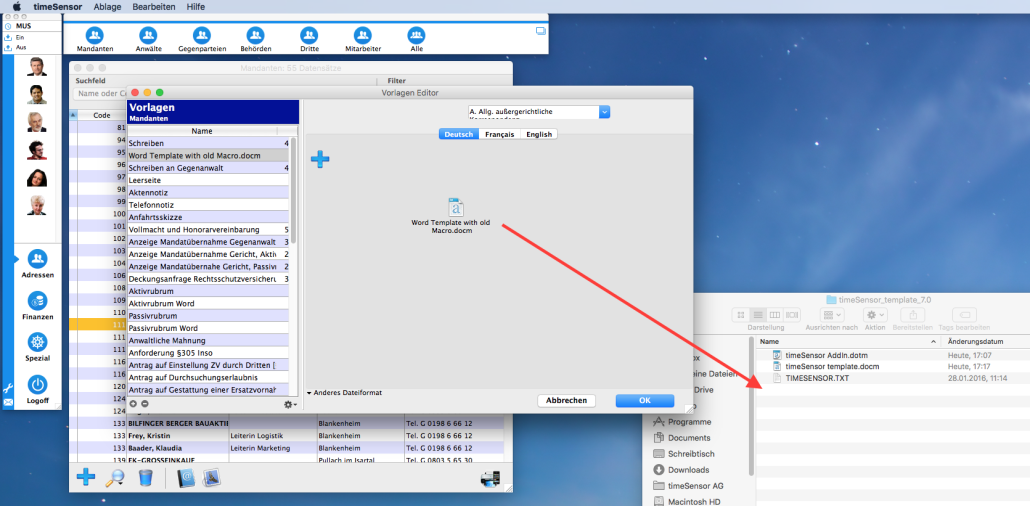1030x506 pixels.
Task: Click the add template circle button under Vorlagen list
Action: [133, 404]
